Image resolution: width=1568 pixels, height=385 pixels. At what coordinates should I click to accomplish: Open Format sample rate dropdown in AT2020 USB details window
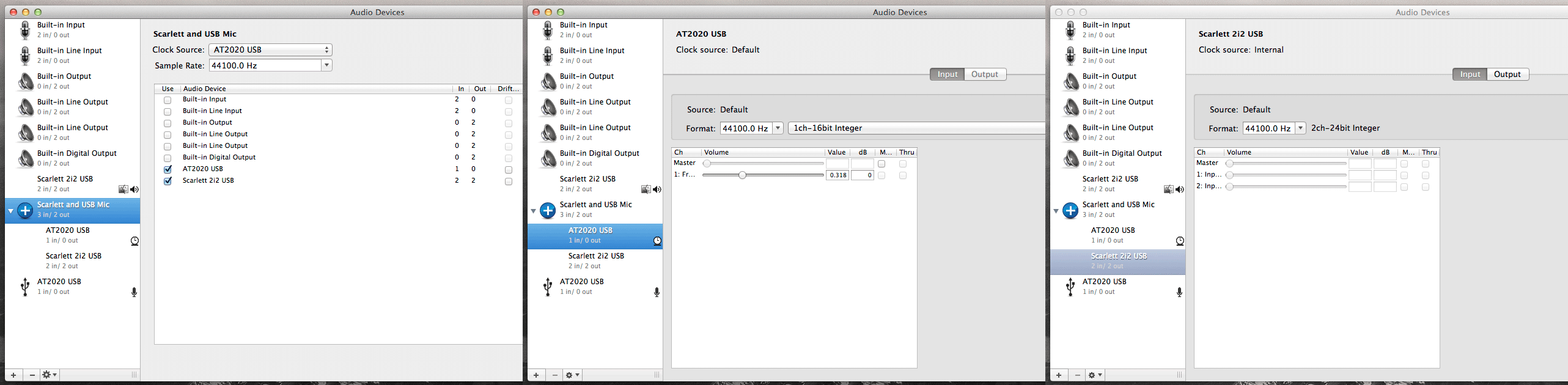click(x=778, y=128)
